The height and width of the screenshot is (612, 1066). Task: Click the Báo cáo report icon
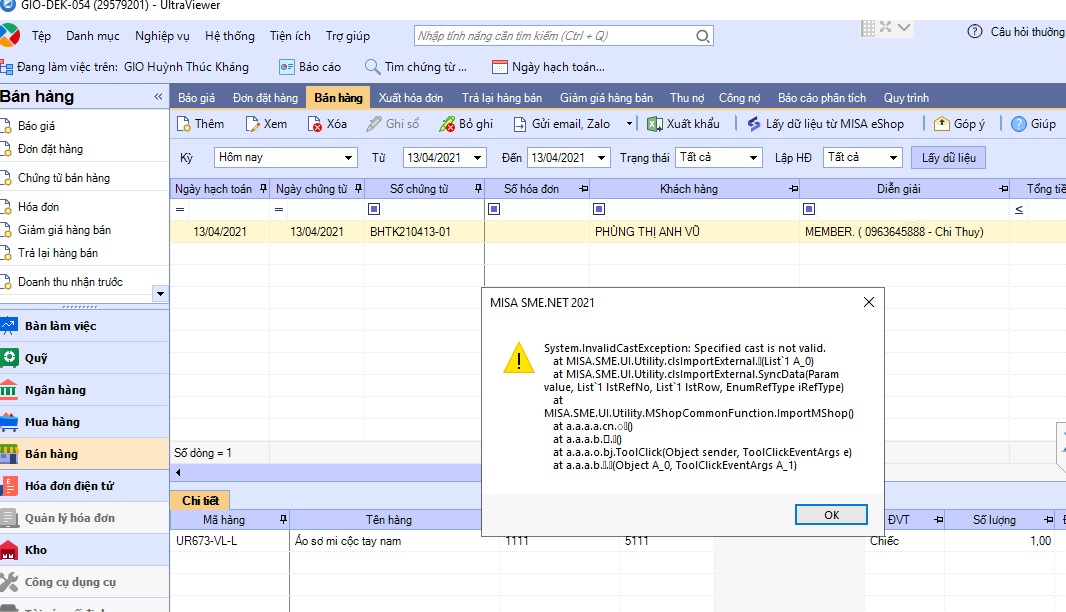[286, 67]
